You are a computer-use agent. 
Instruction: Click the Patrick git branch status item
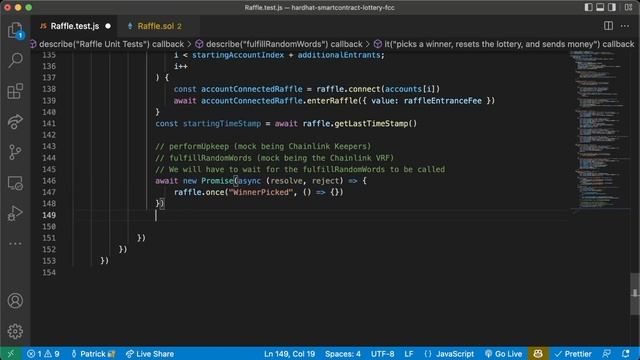pyautogui.click(x=93, y=354)
